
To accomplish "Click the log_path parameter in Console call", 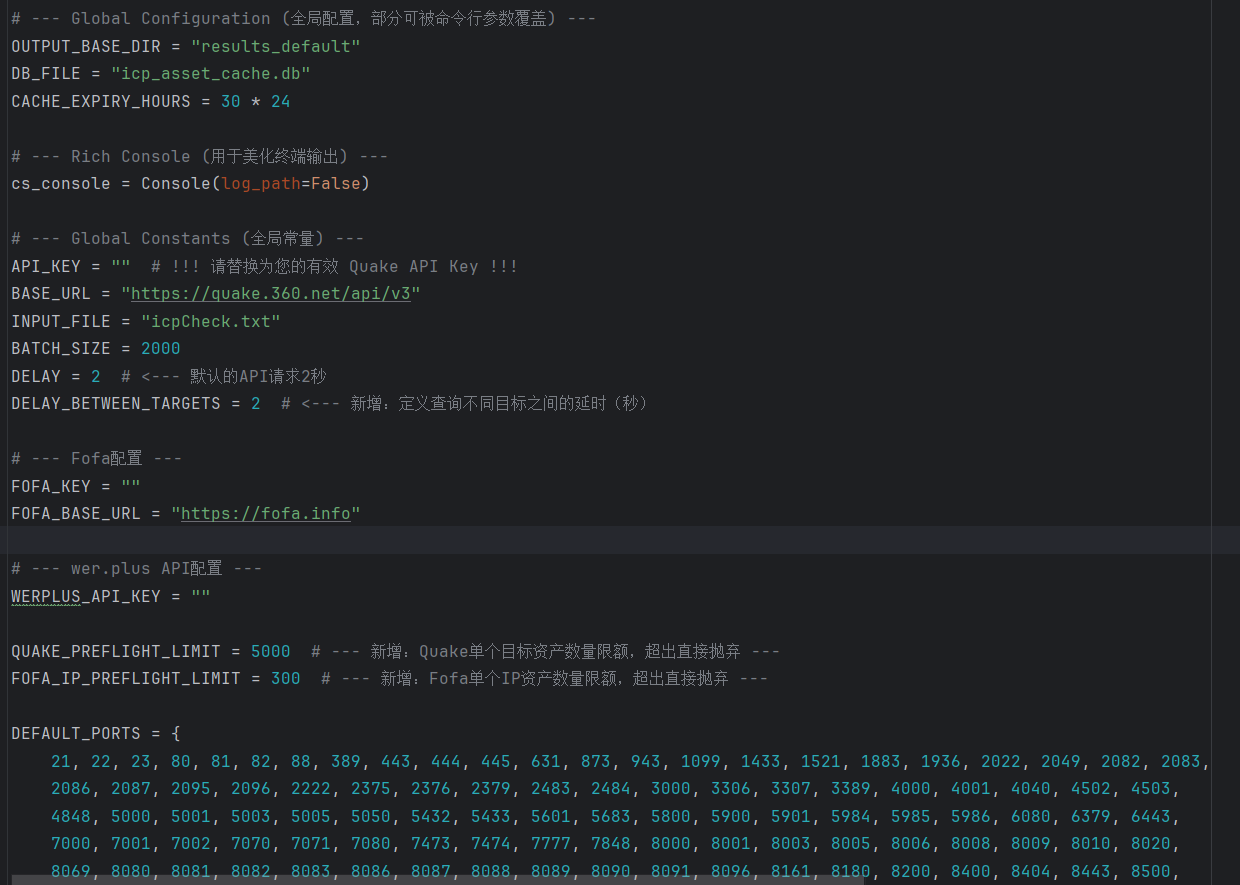I will click(260, 184).
